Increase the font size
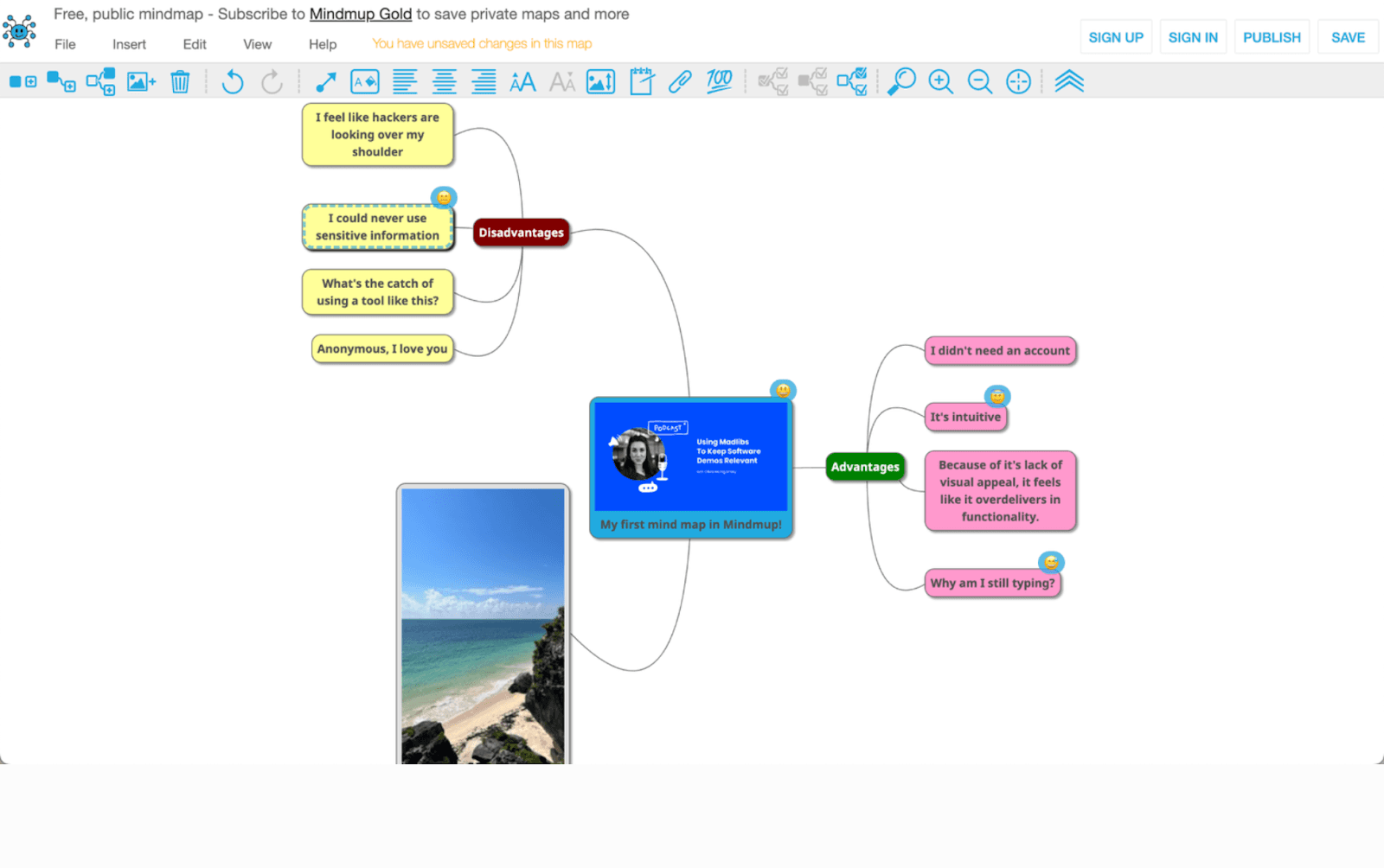The width and height of the screenshot is (1384, 868). 522,81
